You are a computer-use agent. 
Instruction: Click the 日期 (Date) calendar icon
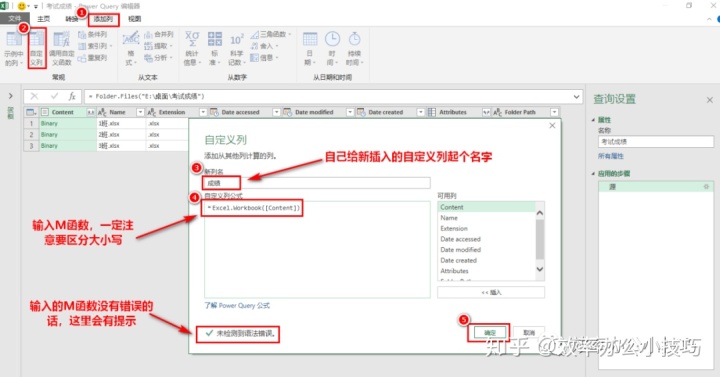coord(310,39)
